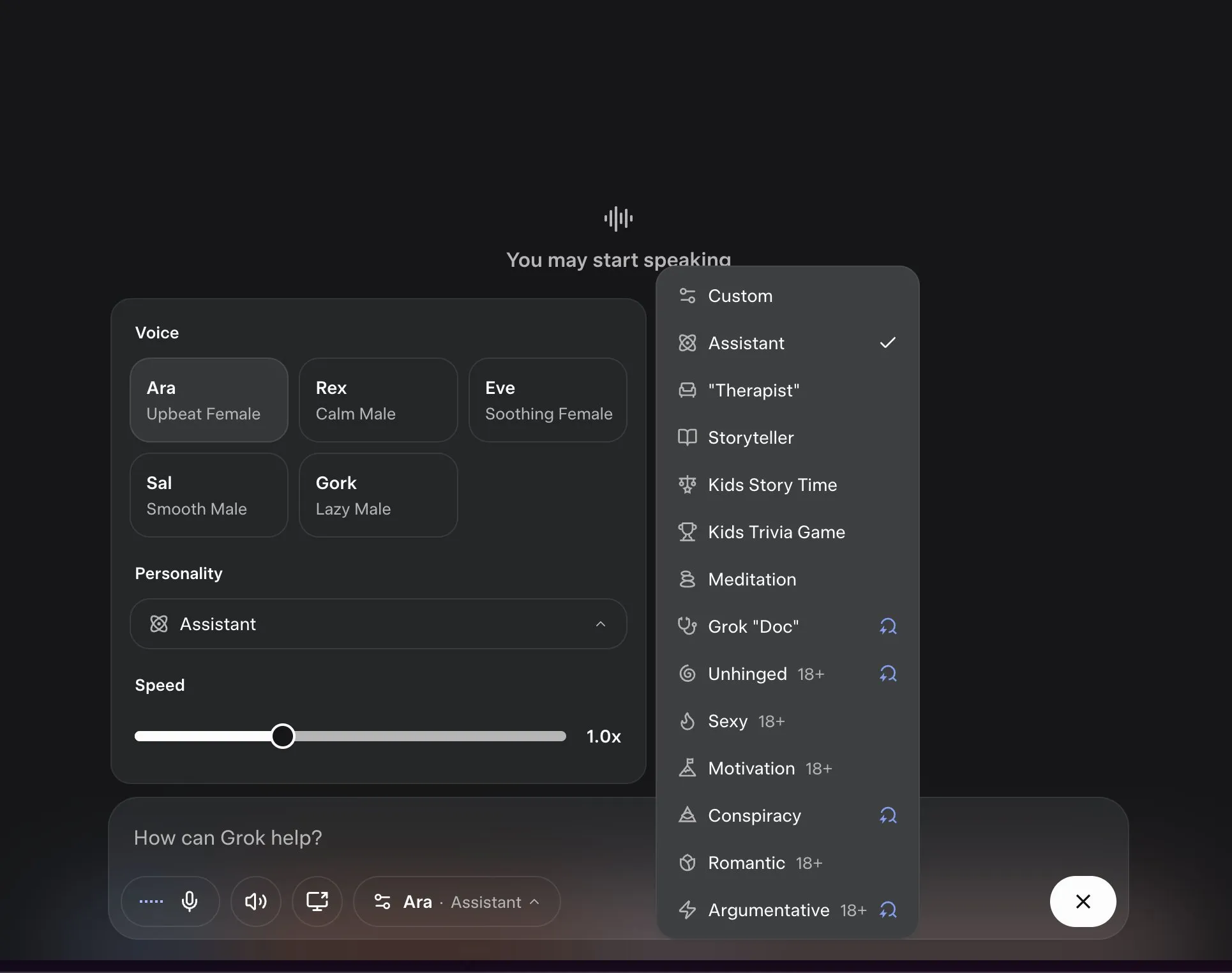Click the dotted audio level indicator
Image resolution: width=1232 pixels, height=973 pixels.
click(151, 901)
